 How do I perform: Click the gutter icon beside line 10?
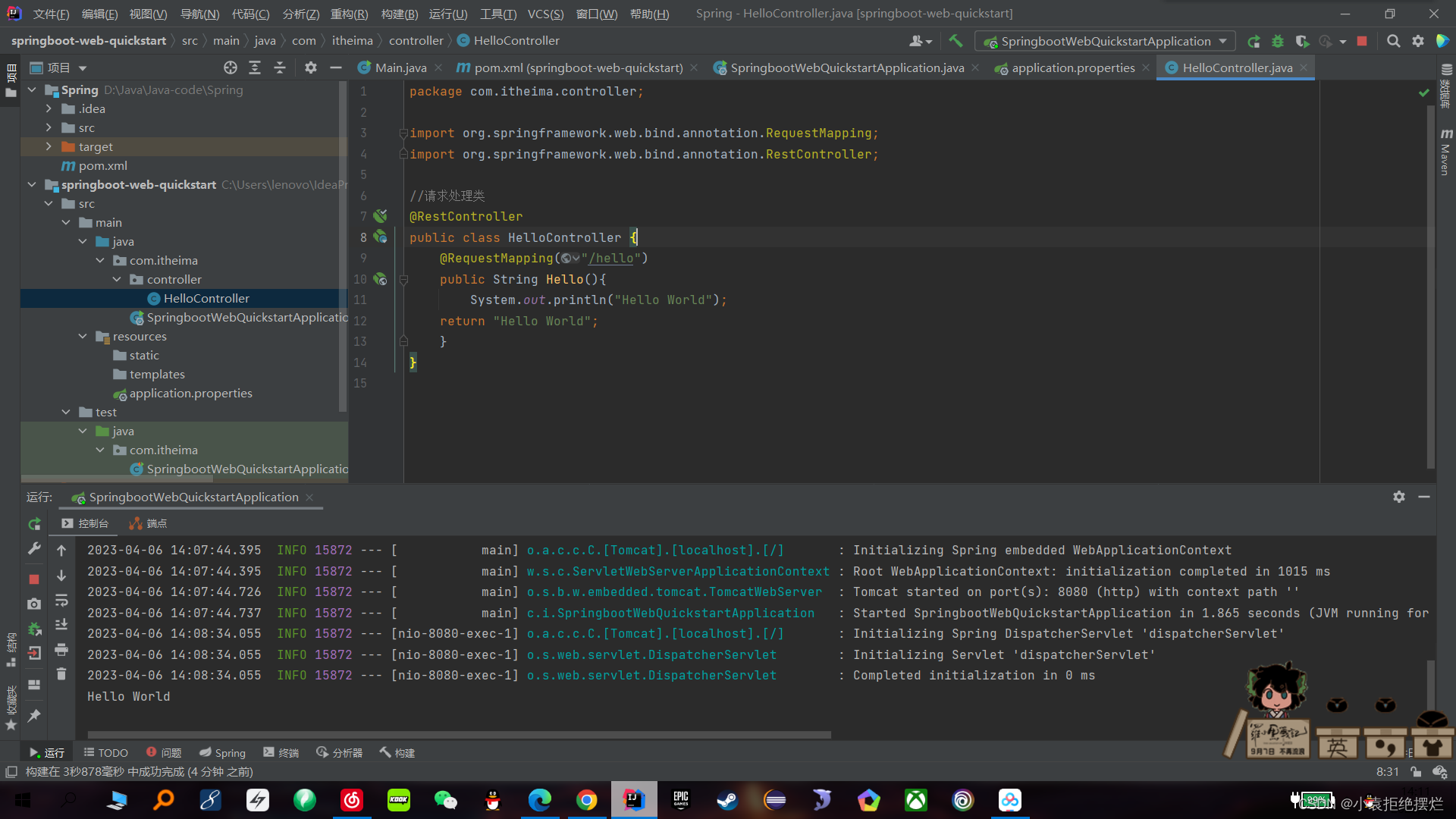(x=380, y=279)
